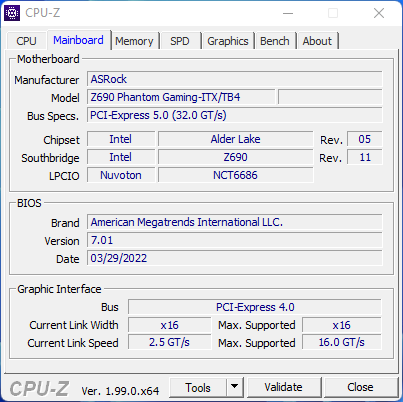Click the version text Ver. 1.99.0.x64
Screen dimensions: 403x402
pyautogui.click(x=120, y=391)
